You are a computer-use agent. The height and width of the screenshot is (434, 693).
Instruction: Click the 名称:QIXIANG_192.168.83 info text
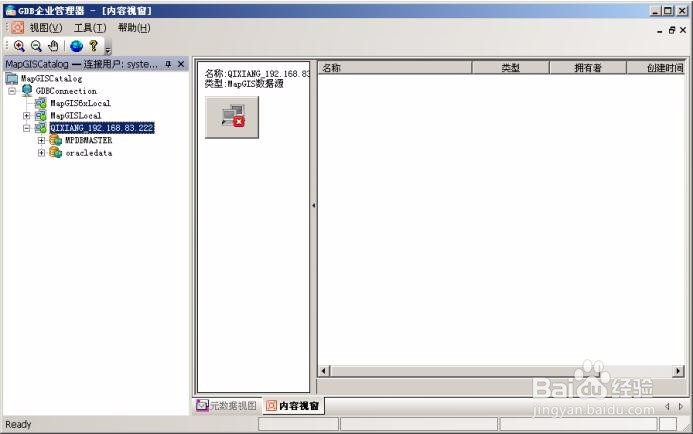pyautogui.click(x=257, y=74)
